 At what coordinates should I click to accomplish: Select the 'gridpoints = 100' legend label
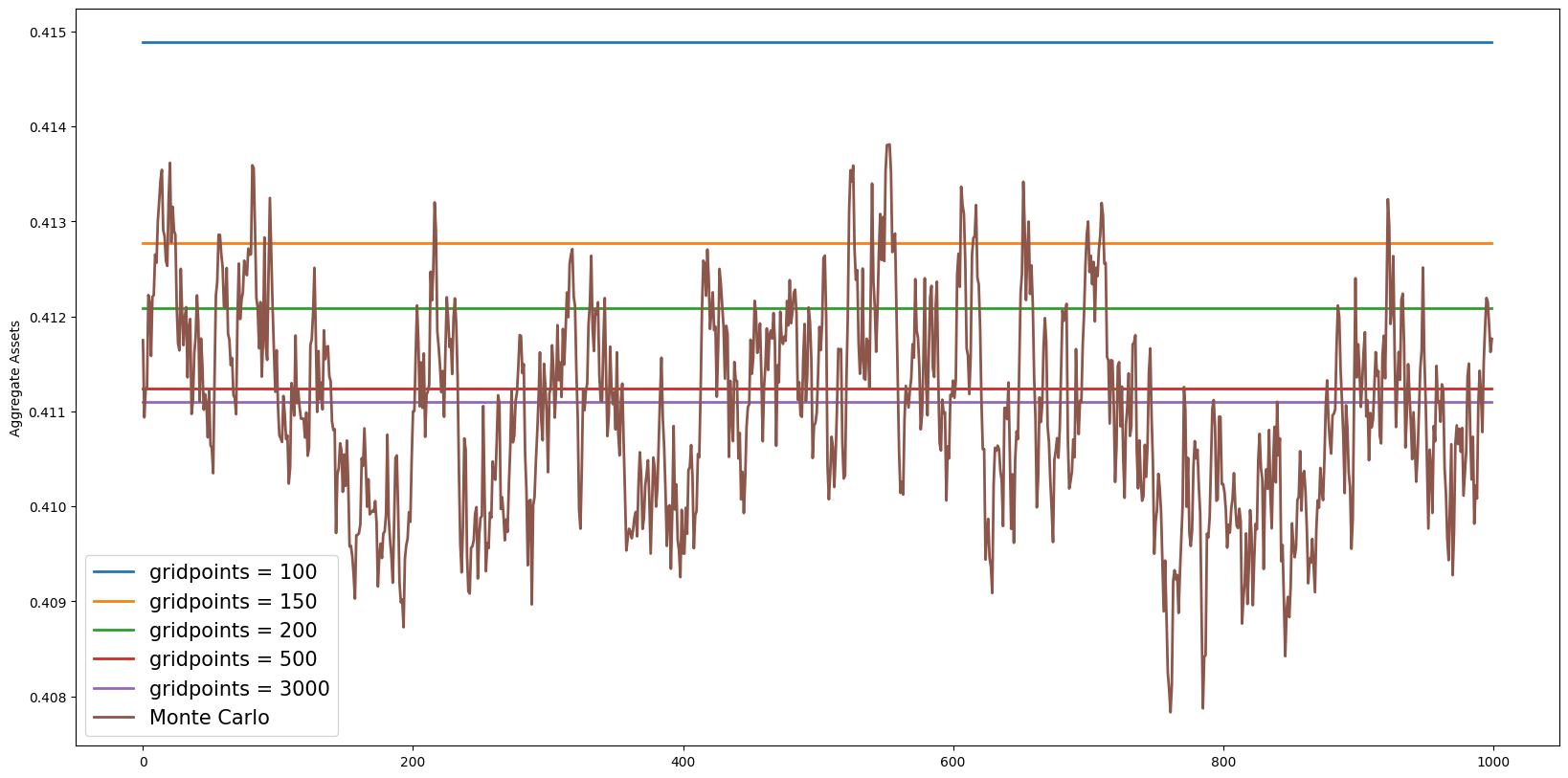pos(233,572)
